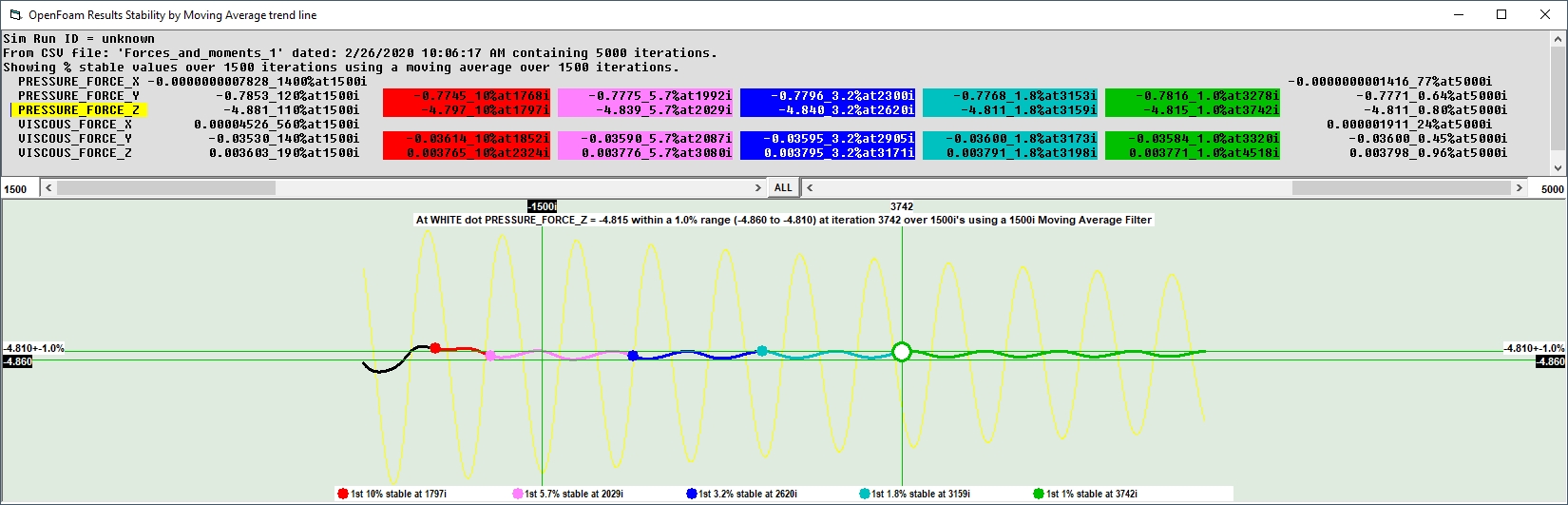Click the 5000 end iteration field
The width and height of the screenshot is (1568, 505).
[x=1547, y=189]
